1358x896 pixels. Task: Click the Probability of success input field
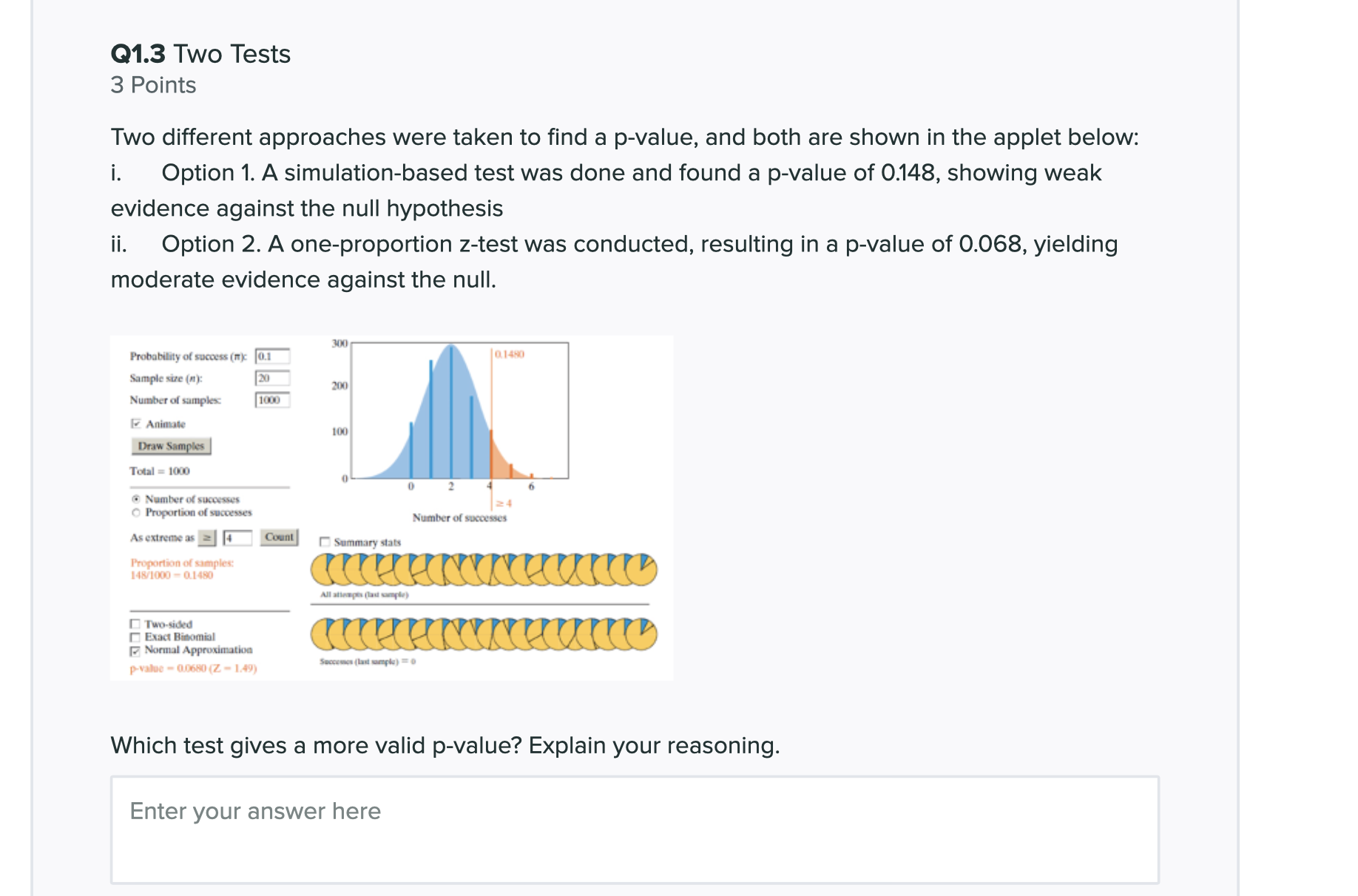pyautogui.click(x=274, y=356)
